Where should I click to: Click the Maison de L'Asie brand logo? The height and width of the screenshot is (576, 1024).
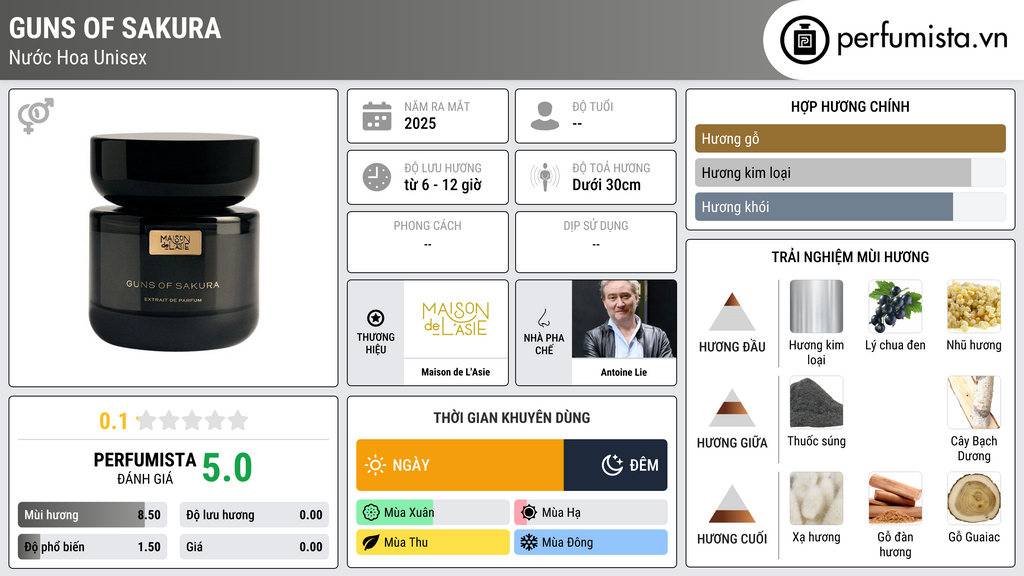point(456,319)
